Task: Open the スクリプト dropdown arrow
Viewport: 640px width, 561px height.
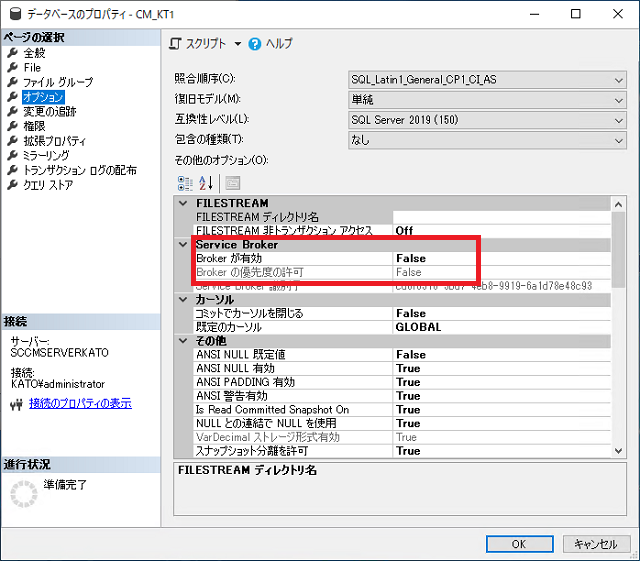Action: 238,45
